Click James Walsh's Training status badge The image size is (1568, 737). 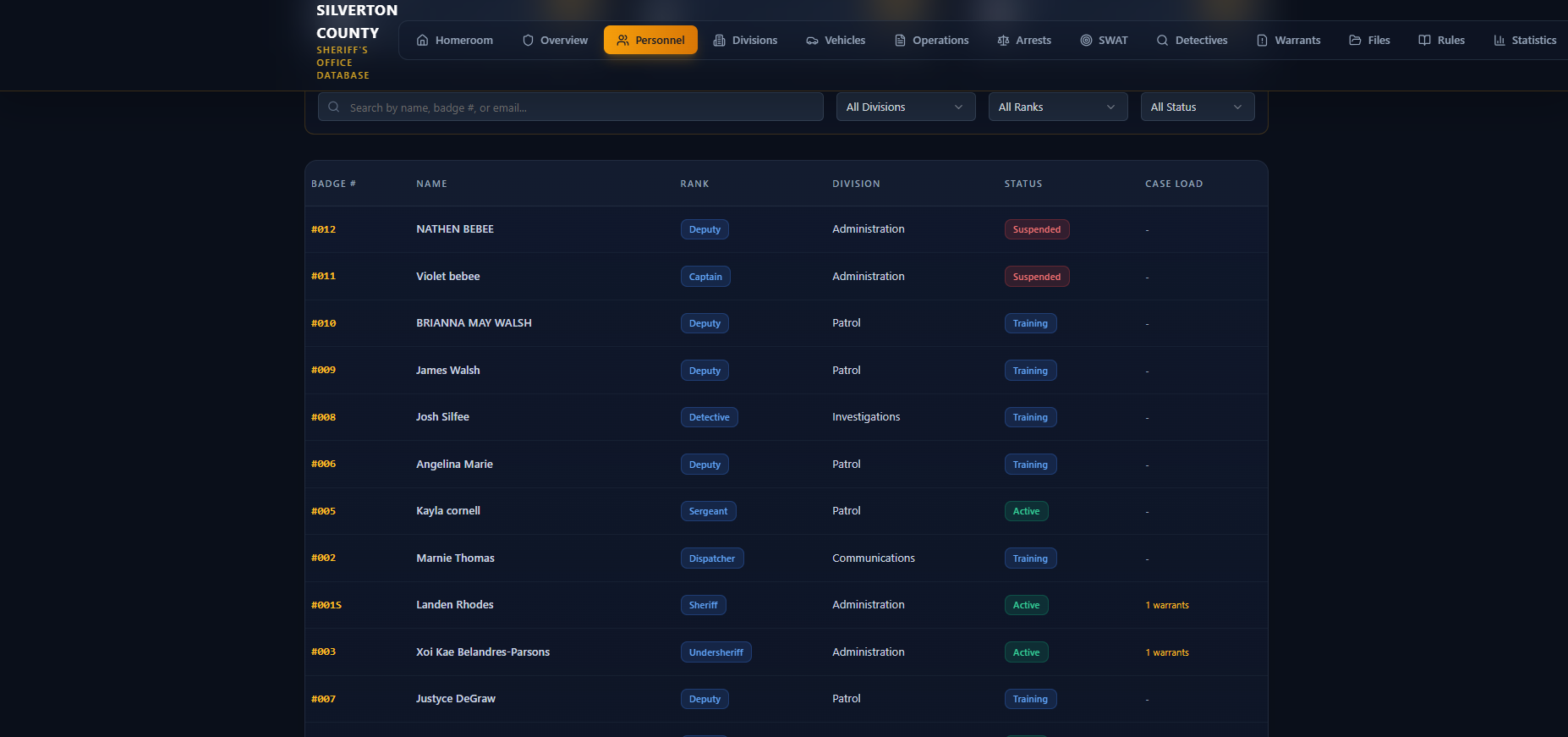click(1030, 371)
